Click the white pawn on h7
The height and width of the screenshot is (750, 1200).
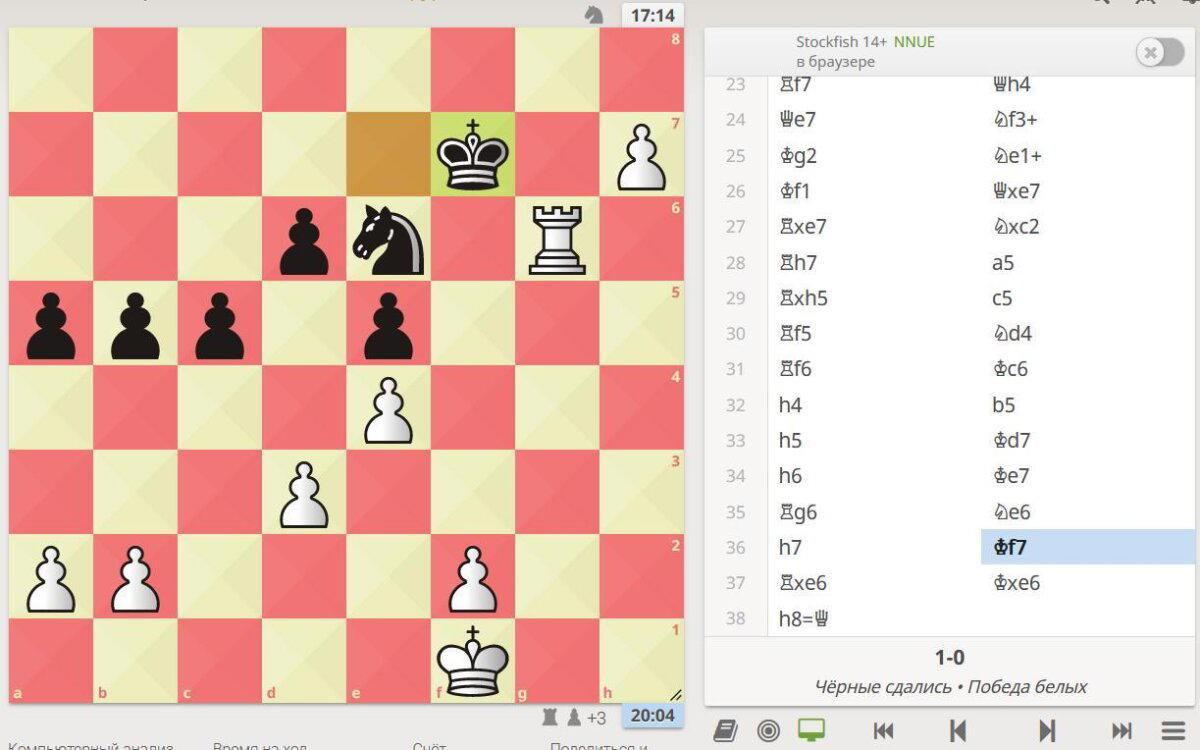click(642, 154)
